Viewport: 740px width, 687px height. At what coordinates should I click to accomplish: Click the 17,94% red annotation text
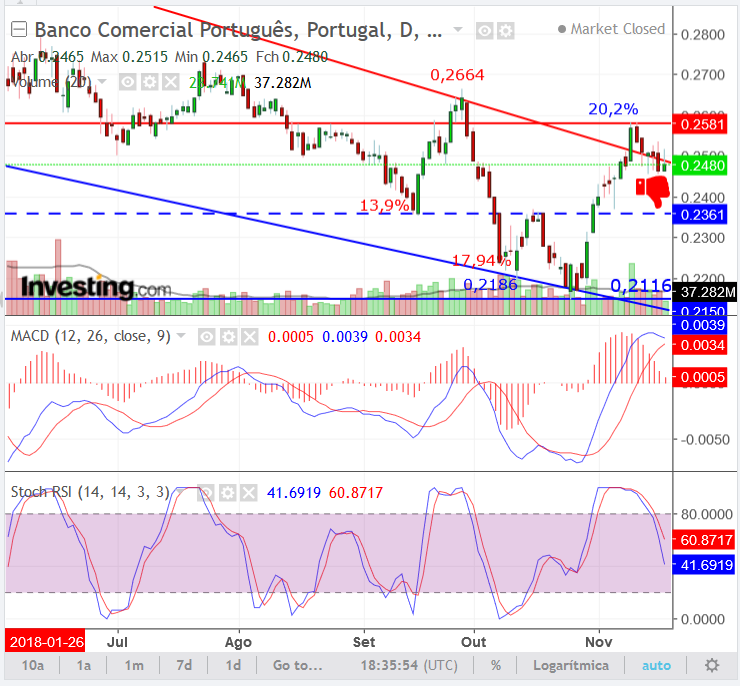tap(482, 260)
